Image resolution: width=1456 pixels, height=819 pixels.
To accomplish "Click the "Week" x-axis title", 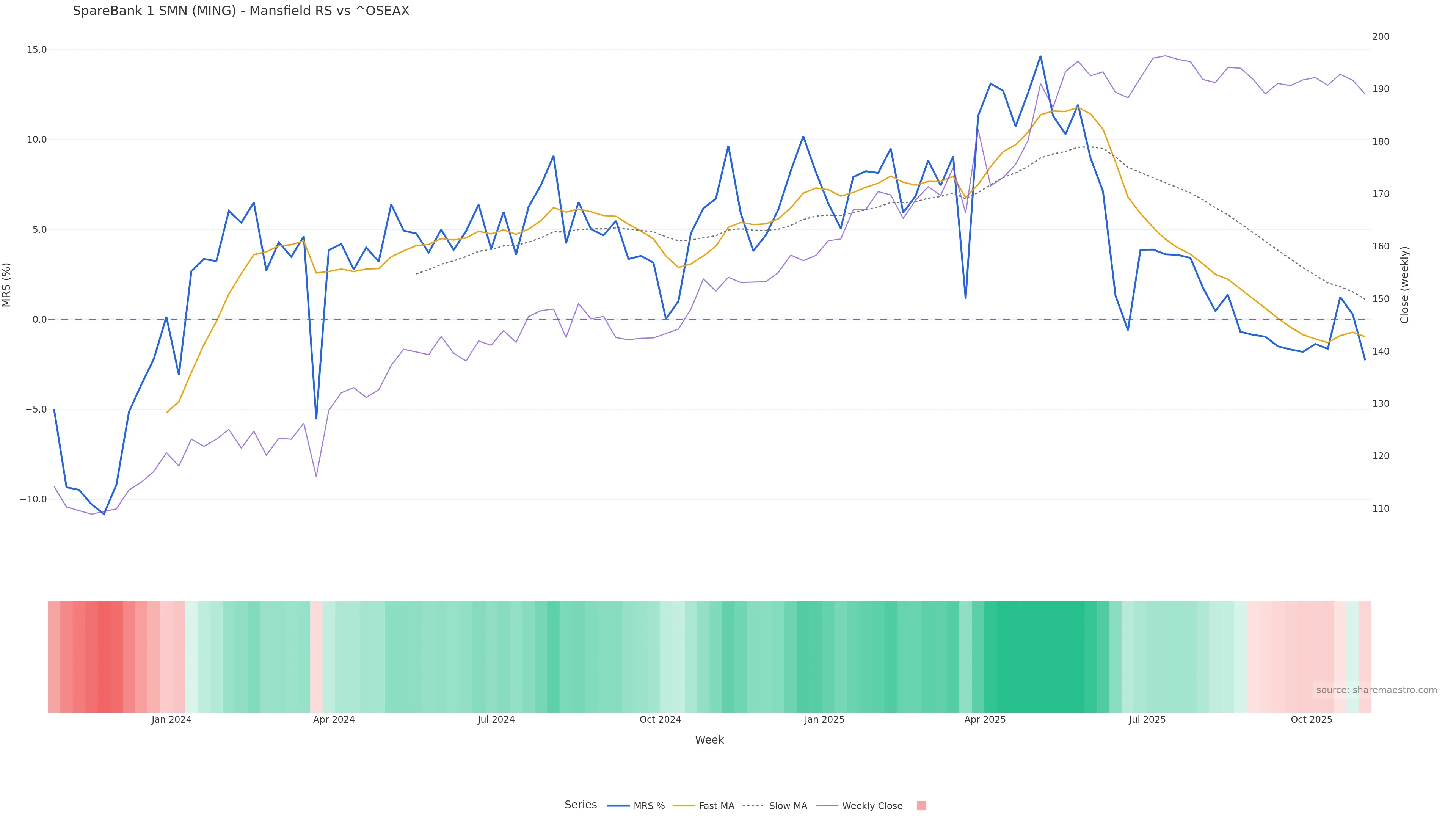I will [709, 740].
